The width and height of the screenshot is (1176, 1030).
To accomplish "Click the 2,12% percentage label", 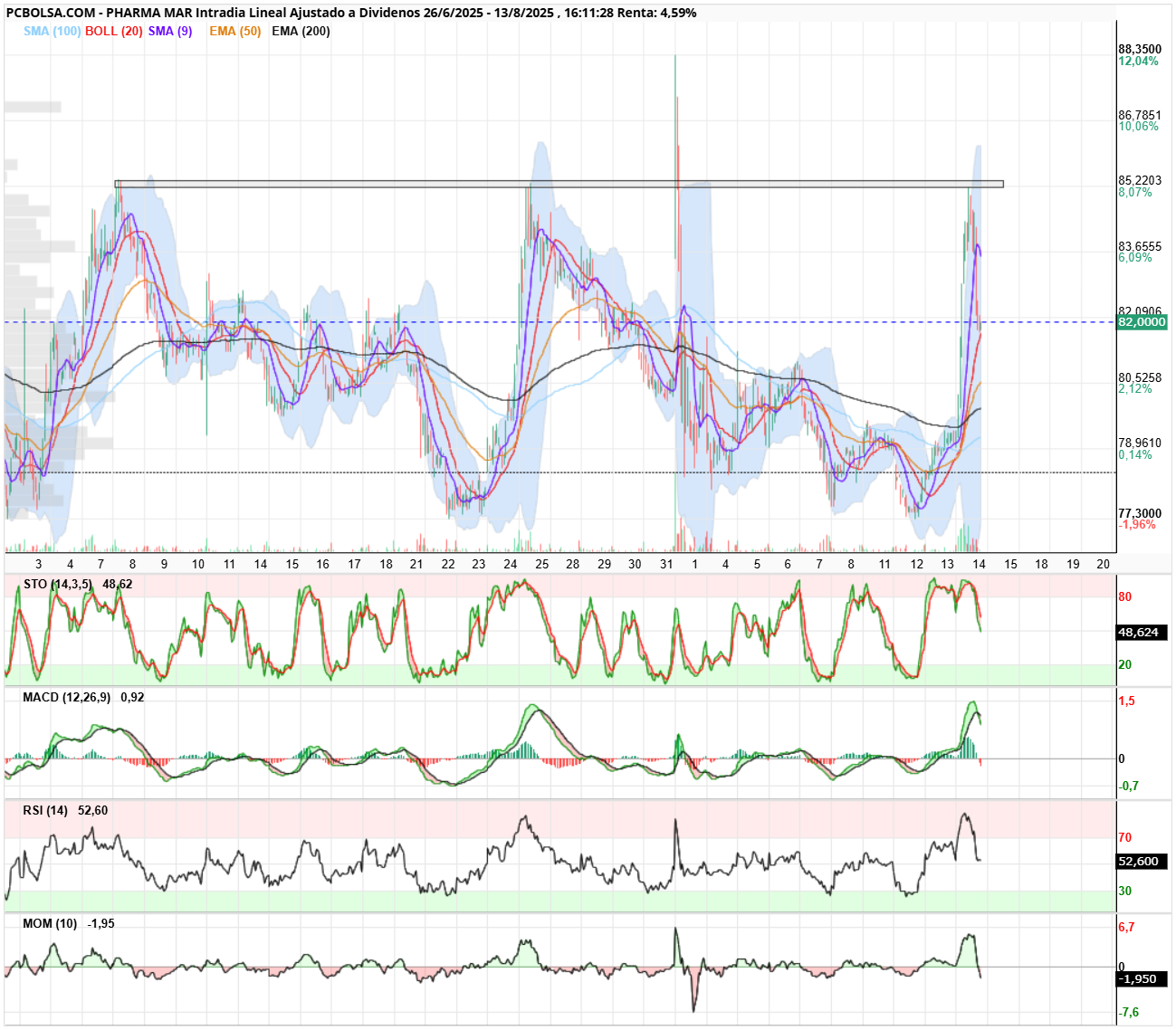I will pos(1135,388).
